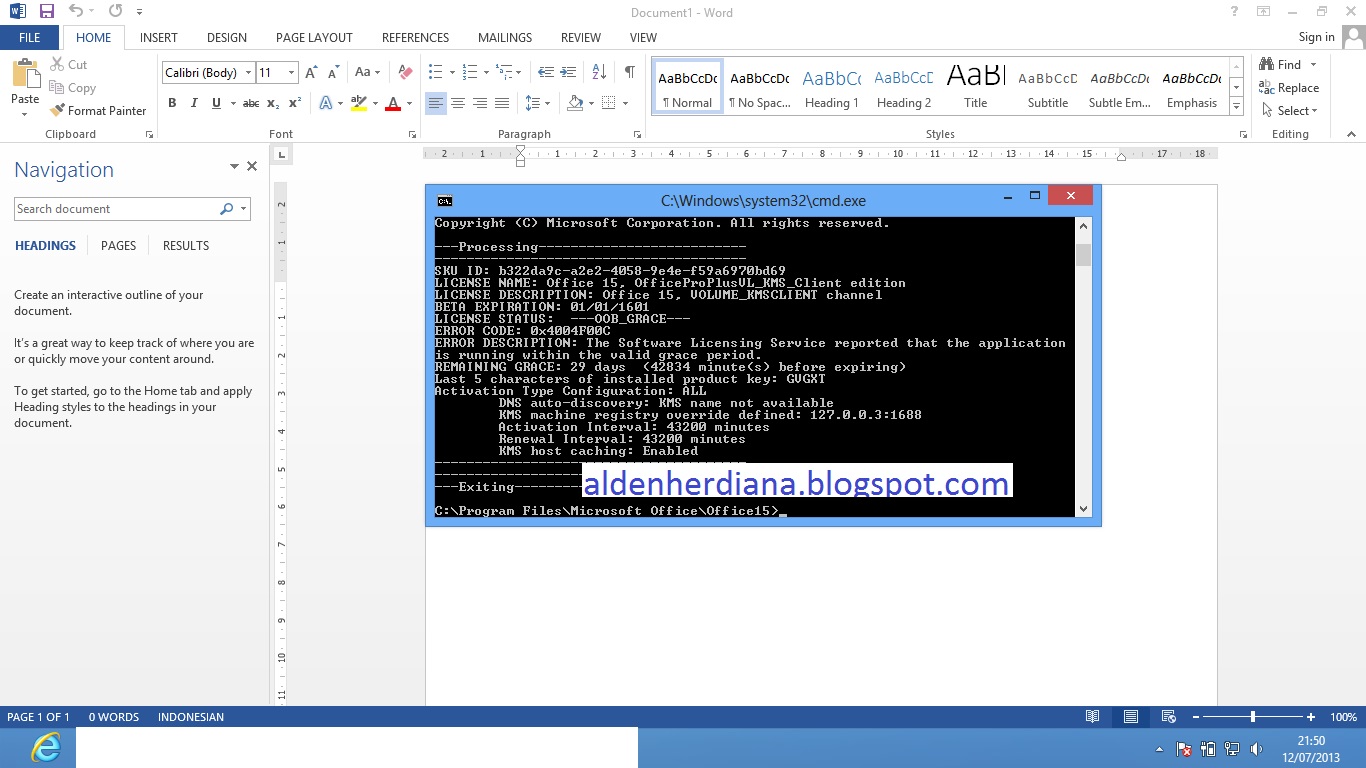Sort text with the A-Z icon
The width and height of the screenshot is (1366, 768).
[x=599, y=72]
